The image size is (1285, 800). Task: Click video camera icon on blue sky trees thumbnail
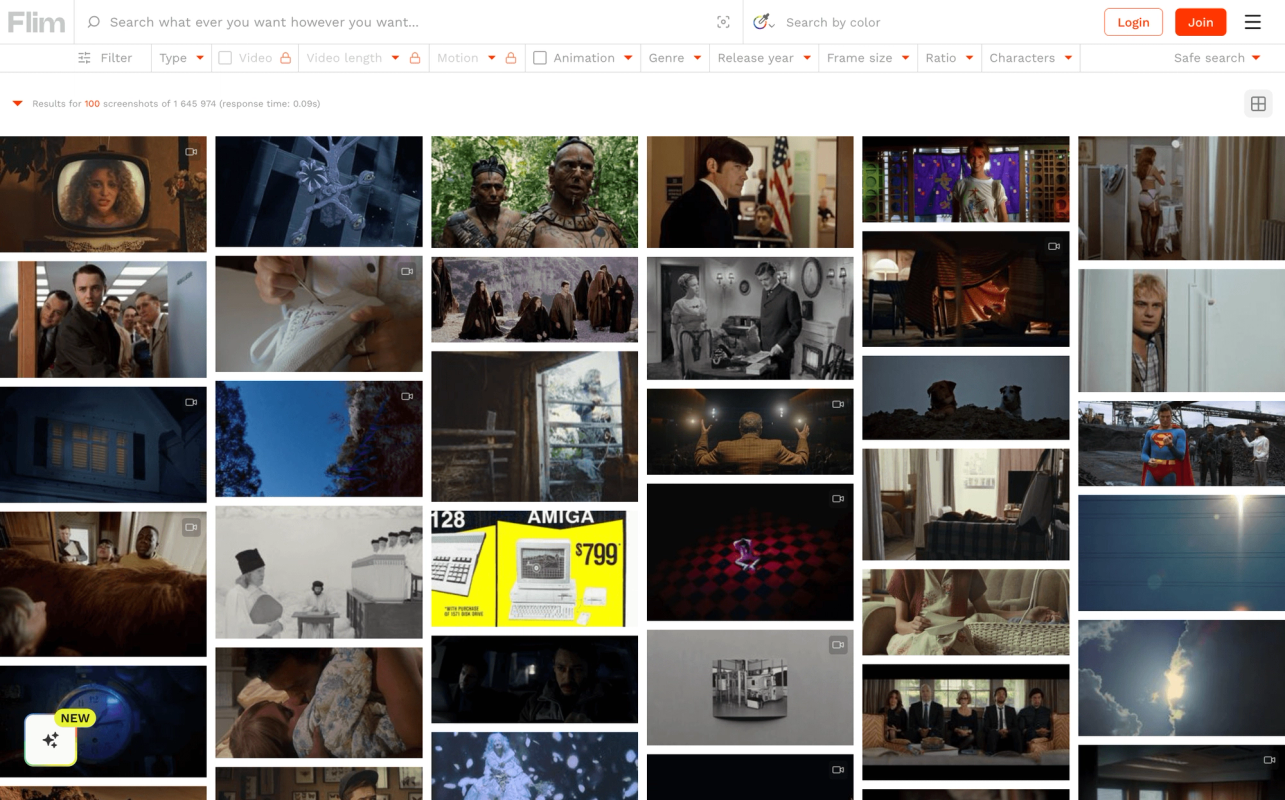[407, 396]
